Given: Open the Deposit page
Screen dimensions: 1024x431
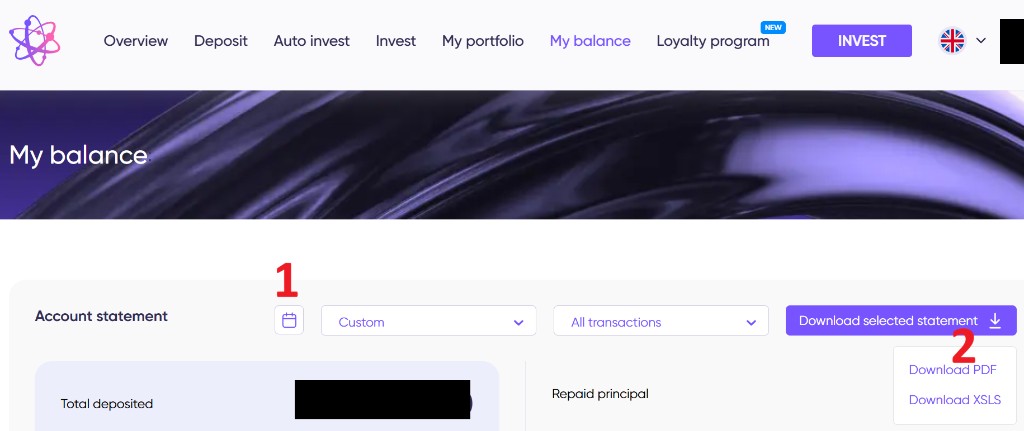Looking at the screenshot, I should [221, 41].
